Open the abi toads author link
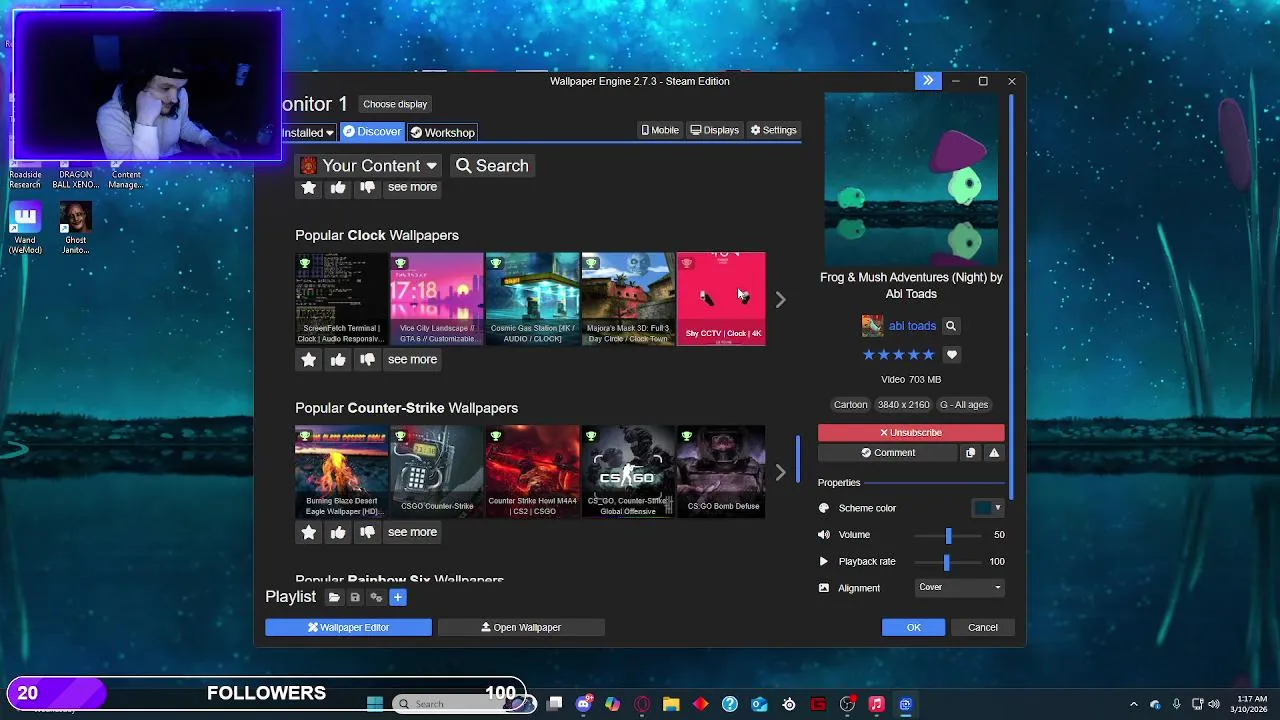1280x720 pixels. click(x=912, y=326)
